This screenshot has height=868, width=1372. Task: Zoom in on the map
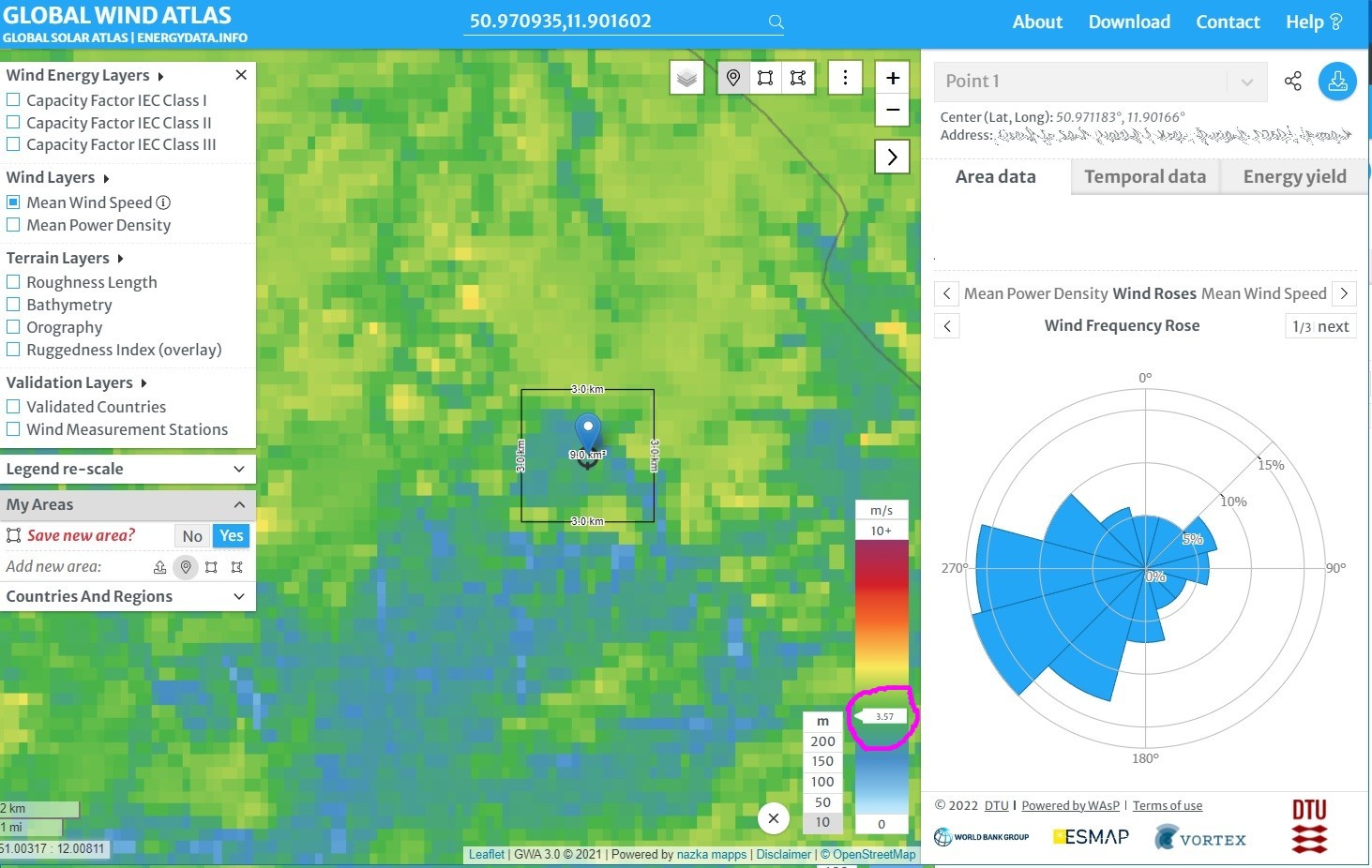click(893, 78)
